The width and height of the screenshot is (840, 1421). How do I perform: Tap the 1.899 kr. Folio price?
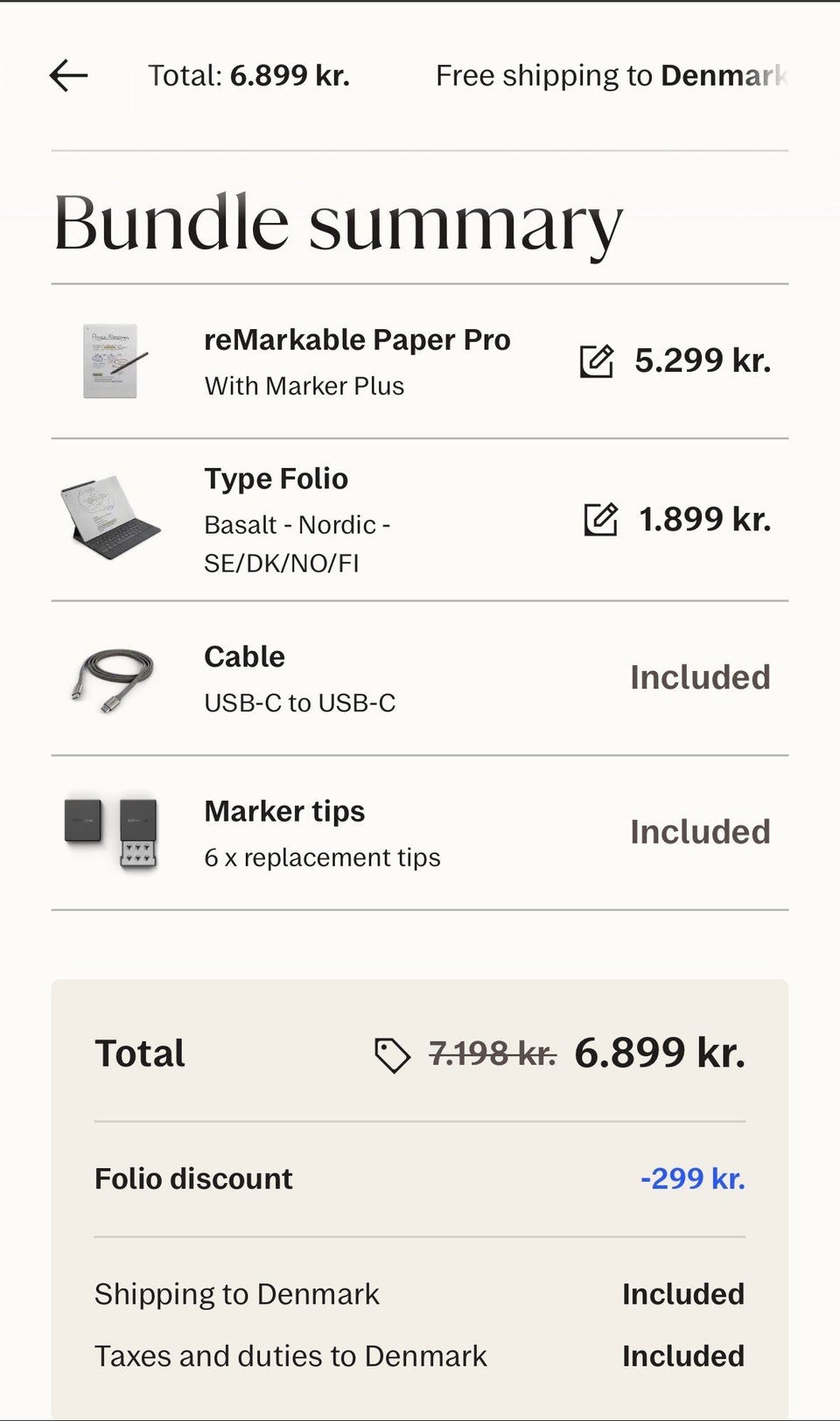coord(704,520)
